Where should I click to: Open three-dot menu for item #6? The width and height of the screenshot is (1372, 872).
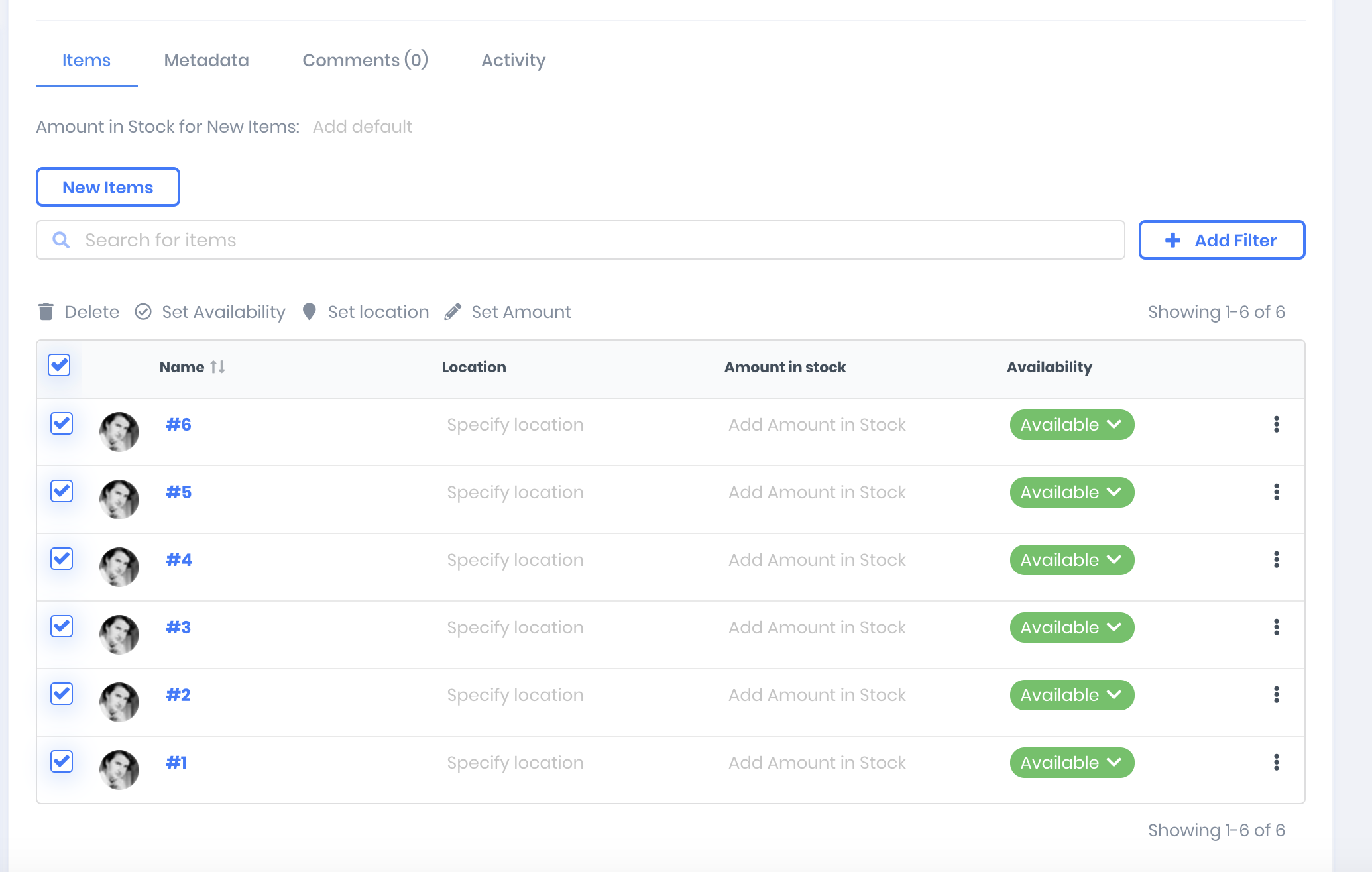point(1276,425)
